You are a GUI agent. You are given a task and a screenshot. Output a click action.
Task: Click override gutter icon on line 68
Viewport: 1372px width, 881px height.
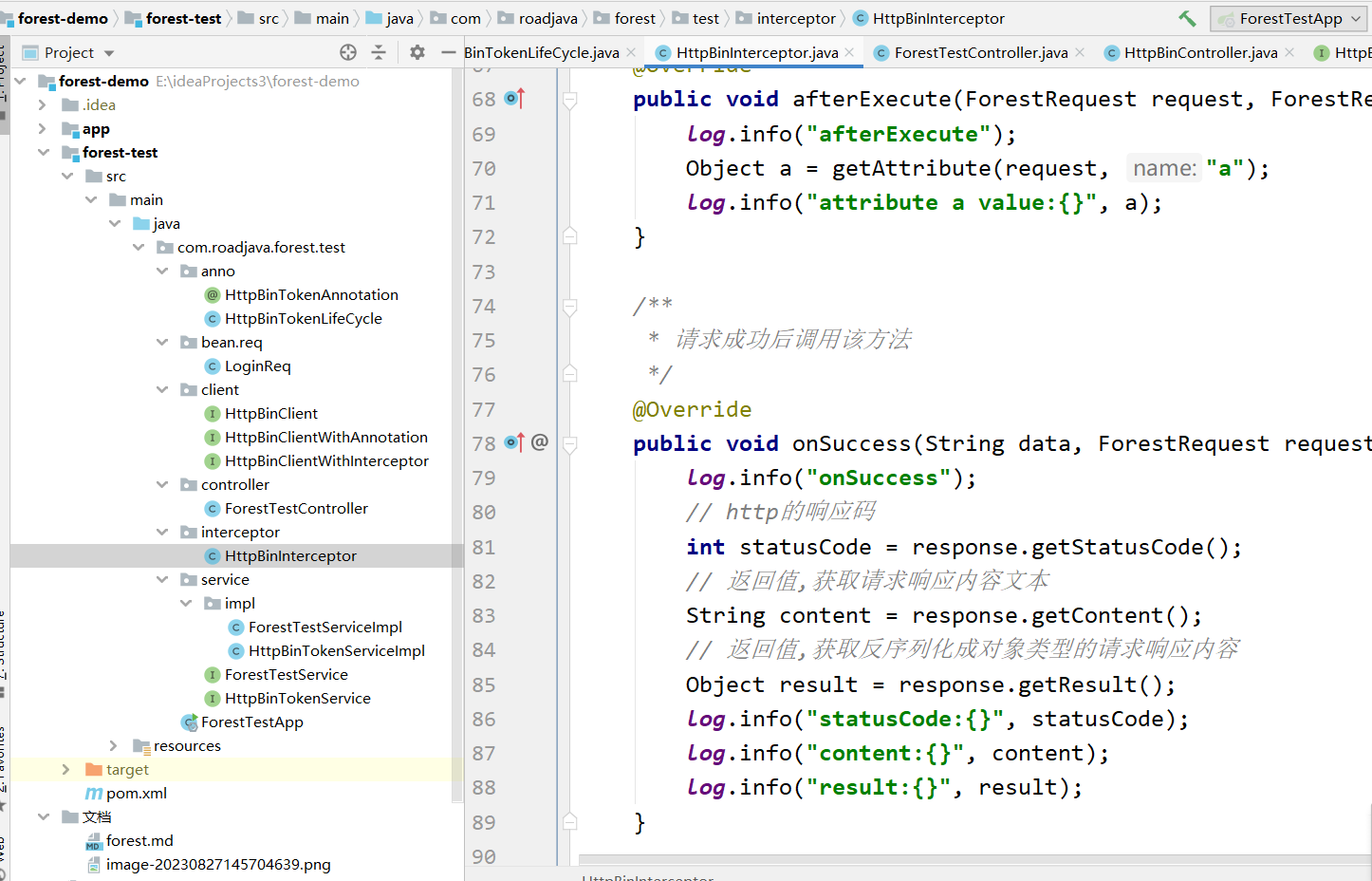point(514,98)
